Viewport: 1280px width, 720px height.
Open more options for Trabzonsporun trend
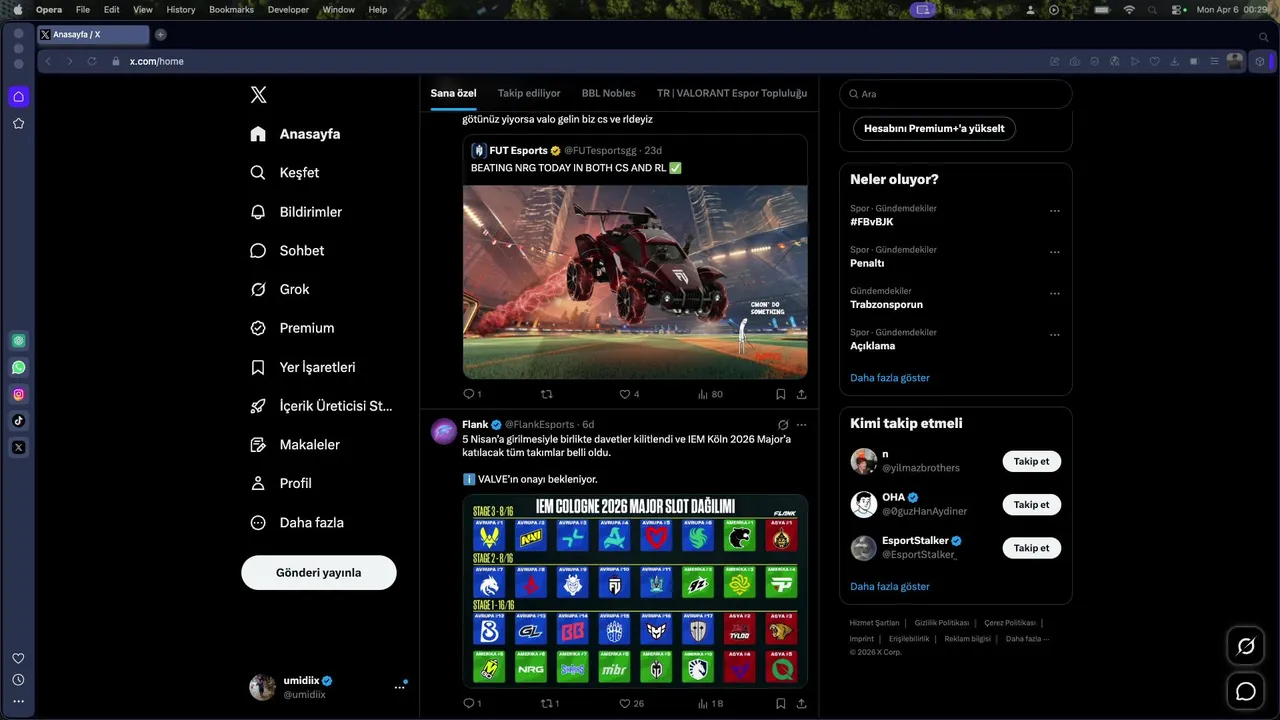1054,294
